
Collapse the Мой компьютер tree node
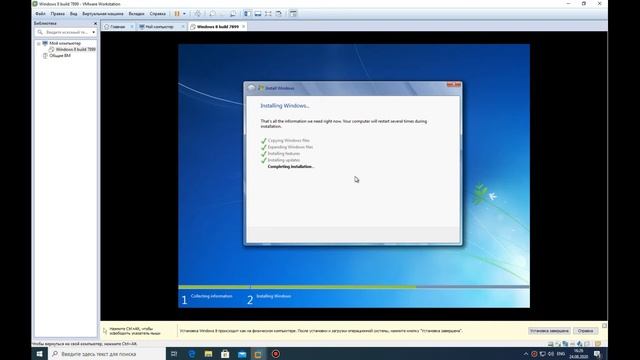click(38, 43)
